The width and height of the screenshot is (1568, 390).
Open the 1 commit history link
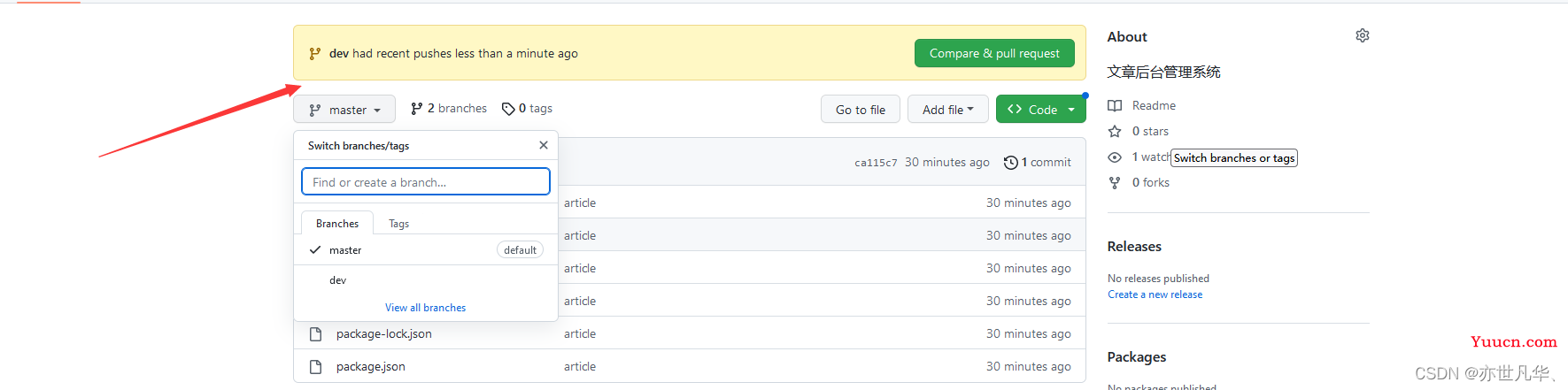coord(1038,163)
